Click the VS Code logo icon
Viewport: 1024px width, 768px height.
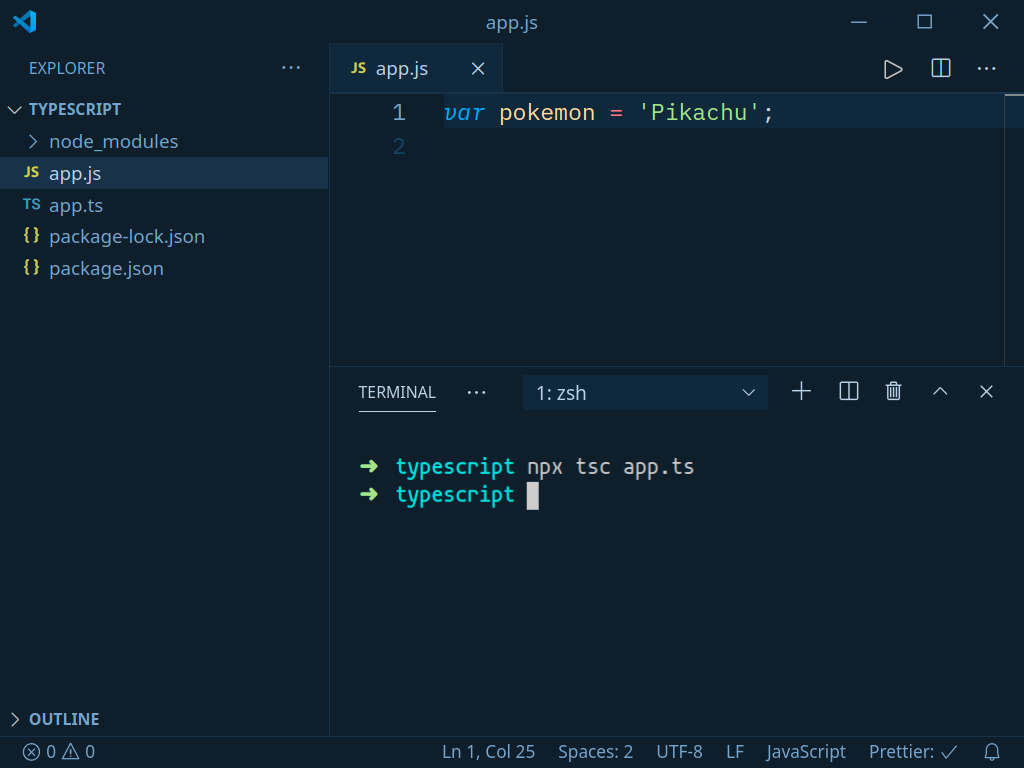25,22
